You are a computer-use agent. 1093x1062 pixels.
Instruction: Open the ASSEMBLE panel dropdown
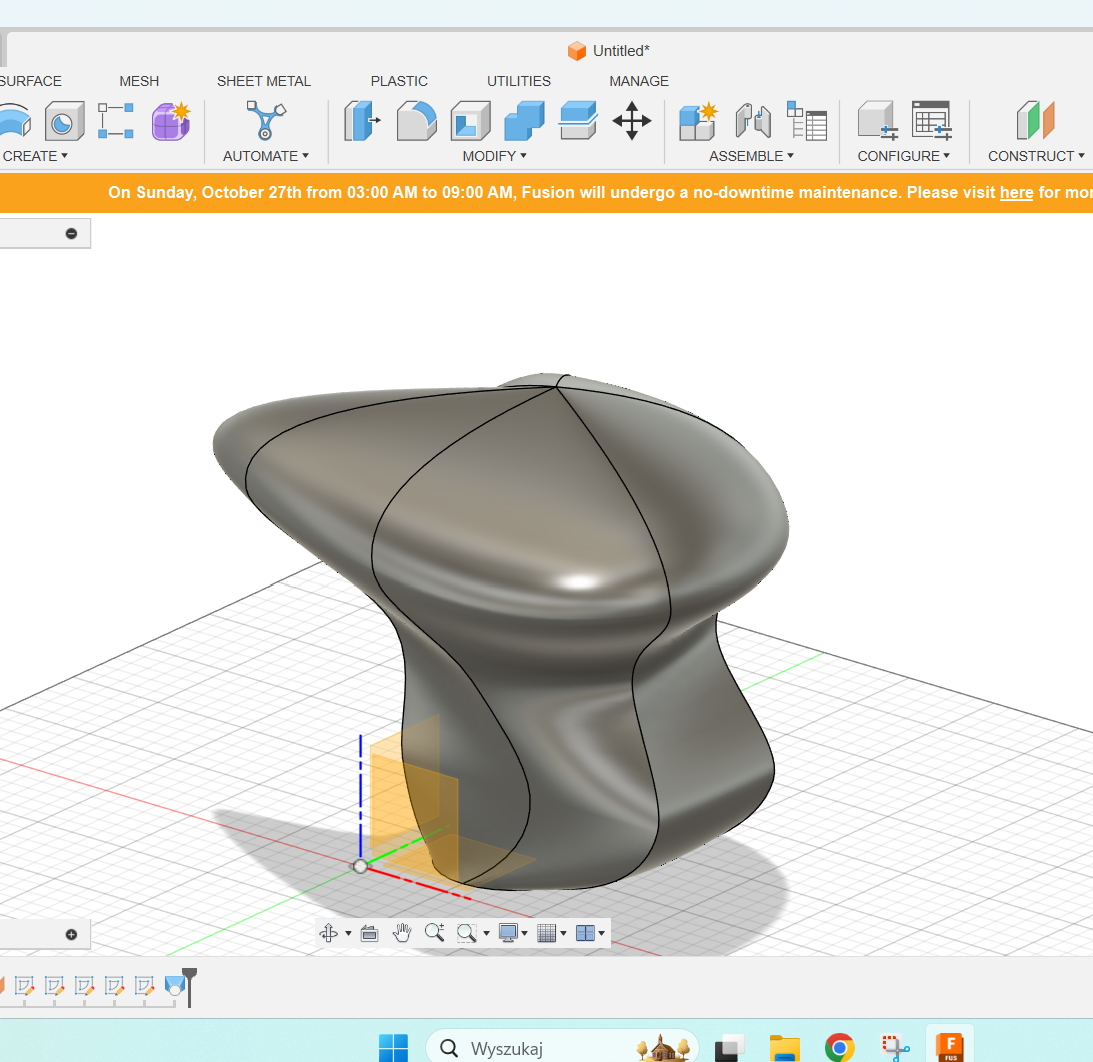[751, 156]
